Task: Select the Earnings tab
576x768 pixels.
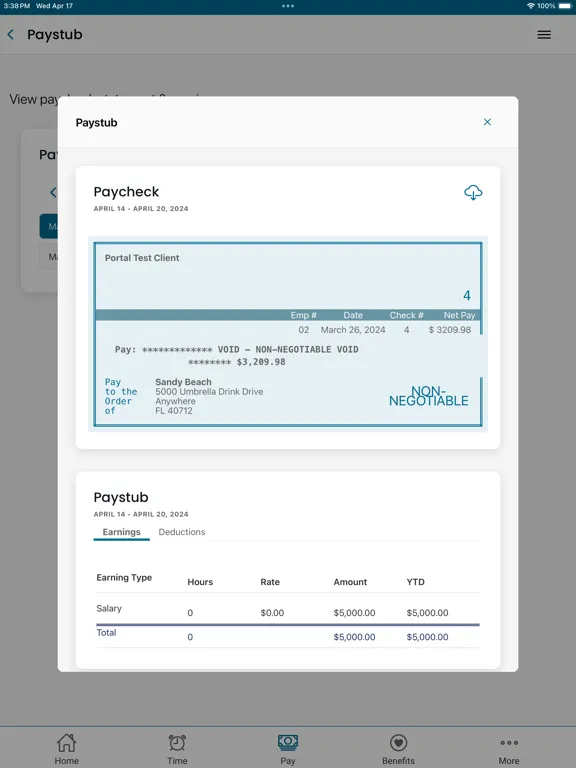Action: pos(121,532)
